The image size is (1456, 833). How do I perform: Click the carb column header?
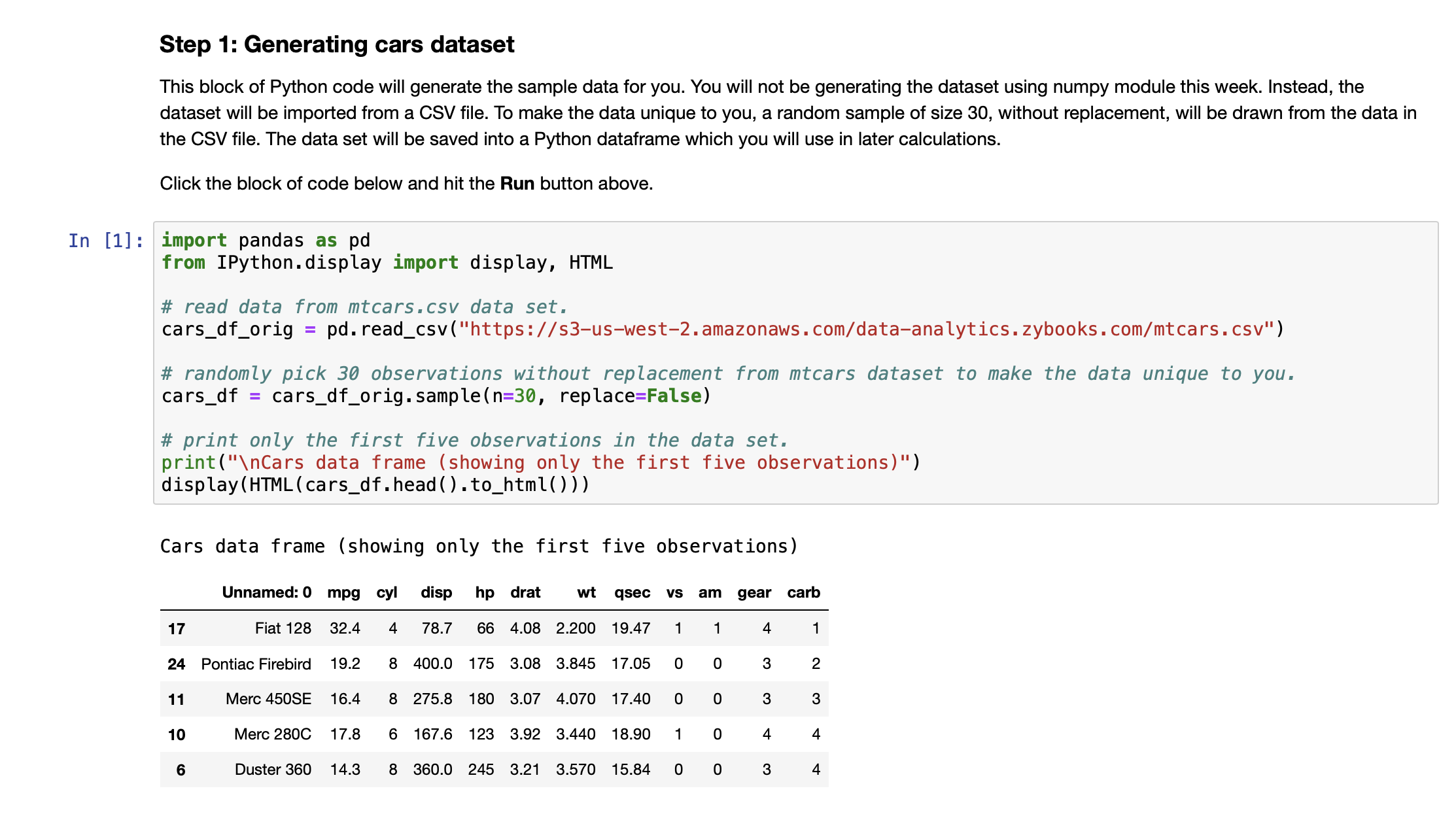(x=803, y=592)
